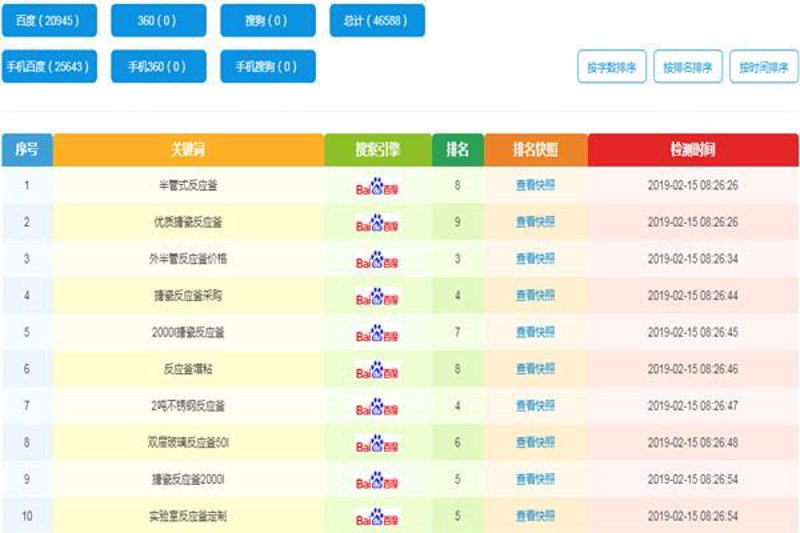Select keyword 双层玻璃反应釜50l
This screenshot has width=800, height=533.
coord(188,442)
